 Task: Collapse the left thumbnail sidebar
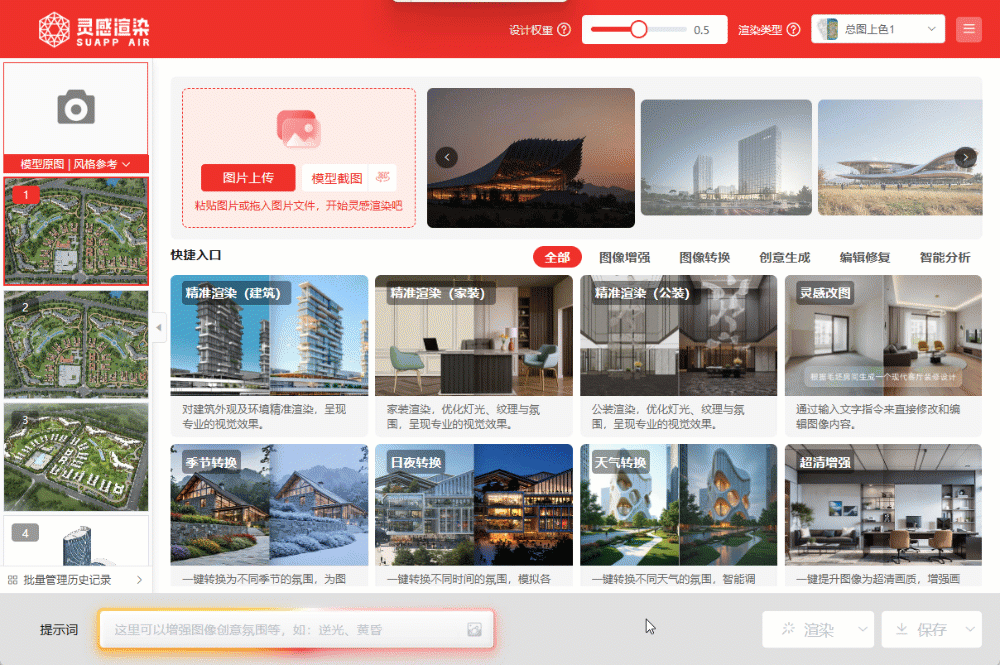(x=158, y=328)
